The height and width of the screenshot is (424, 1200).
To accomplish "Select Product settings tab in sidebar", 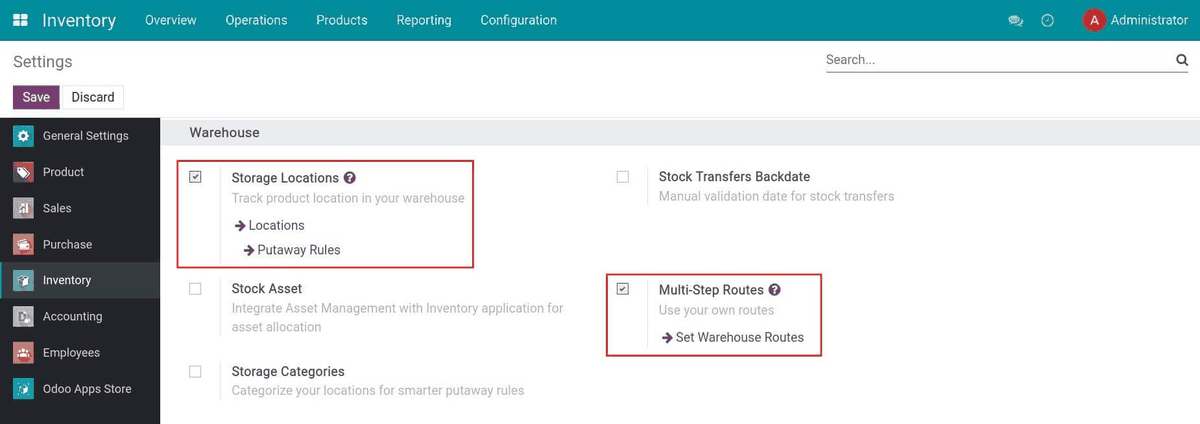I will click(80, 172).
